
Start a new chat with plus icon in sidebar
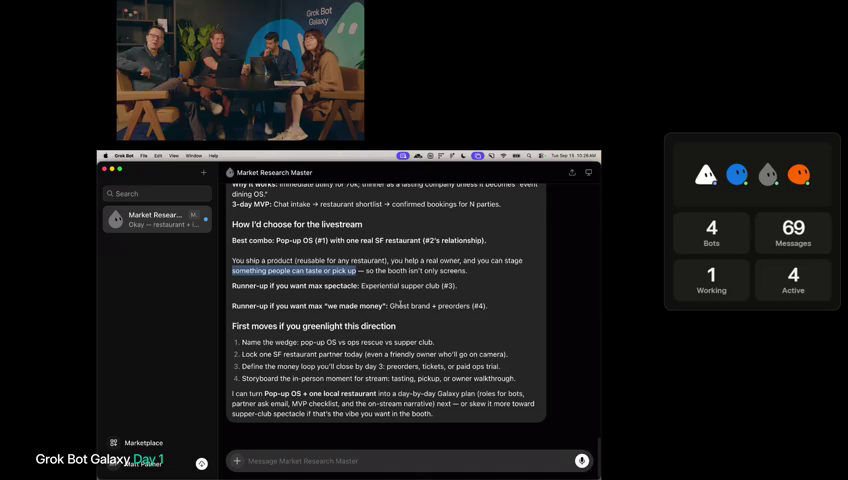pyautogui.click(x=203, y=172)
